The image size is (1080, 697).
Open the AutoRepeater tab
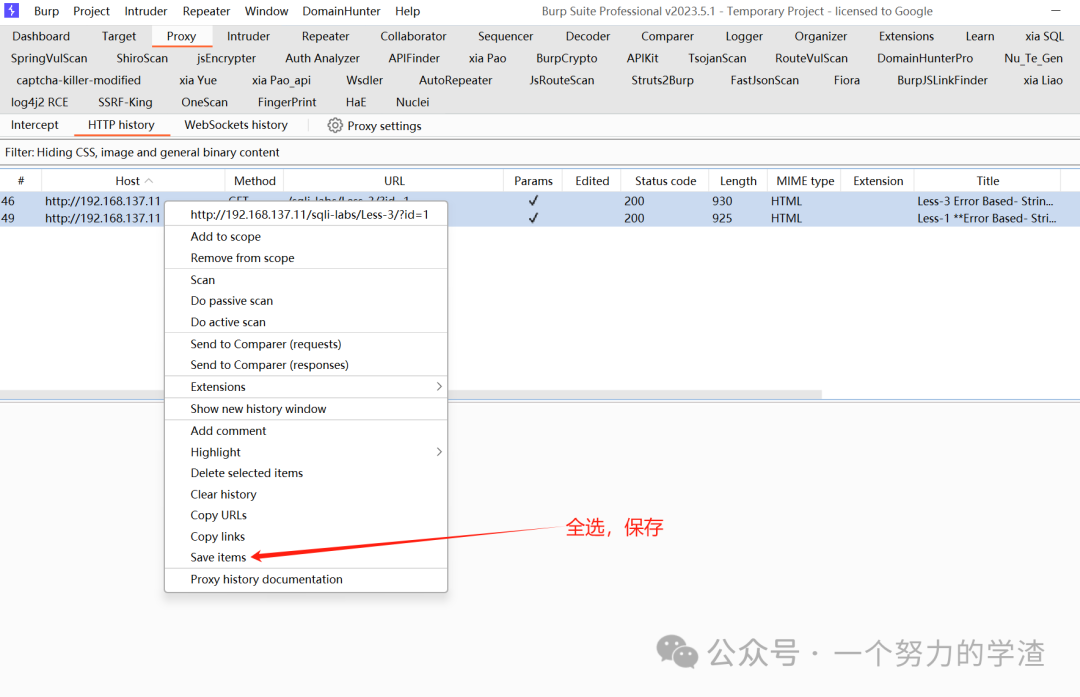coord(456,81)
